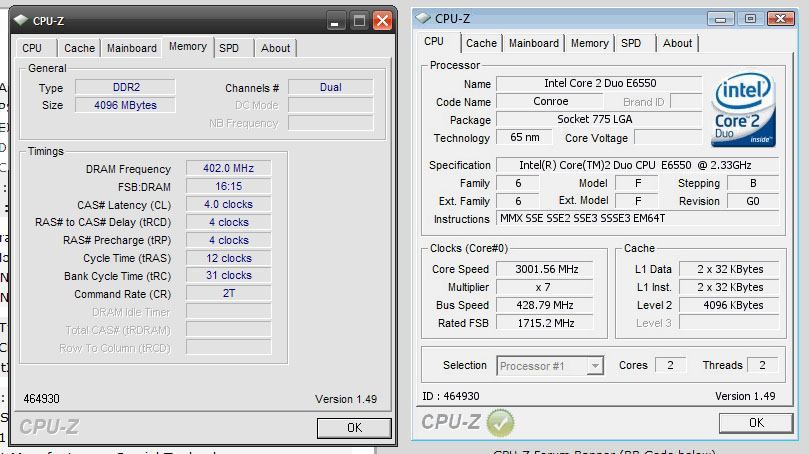Close the left CPU-Z memory window

382,21
